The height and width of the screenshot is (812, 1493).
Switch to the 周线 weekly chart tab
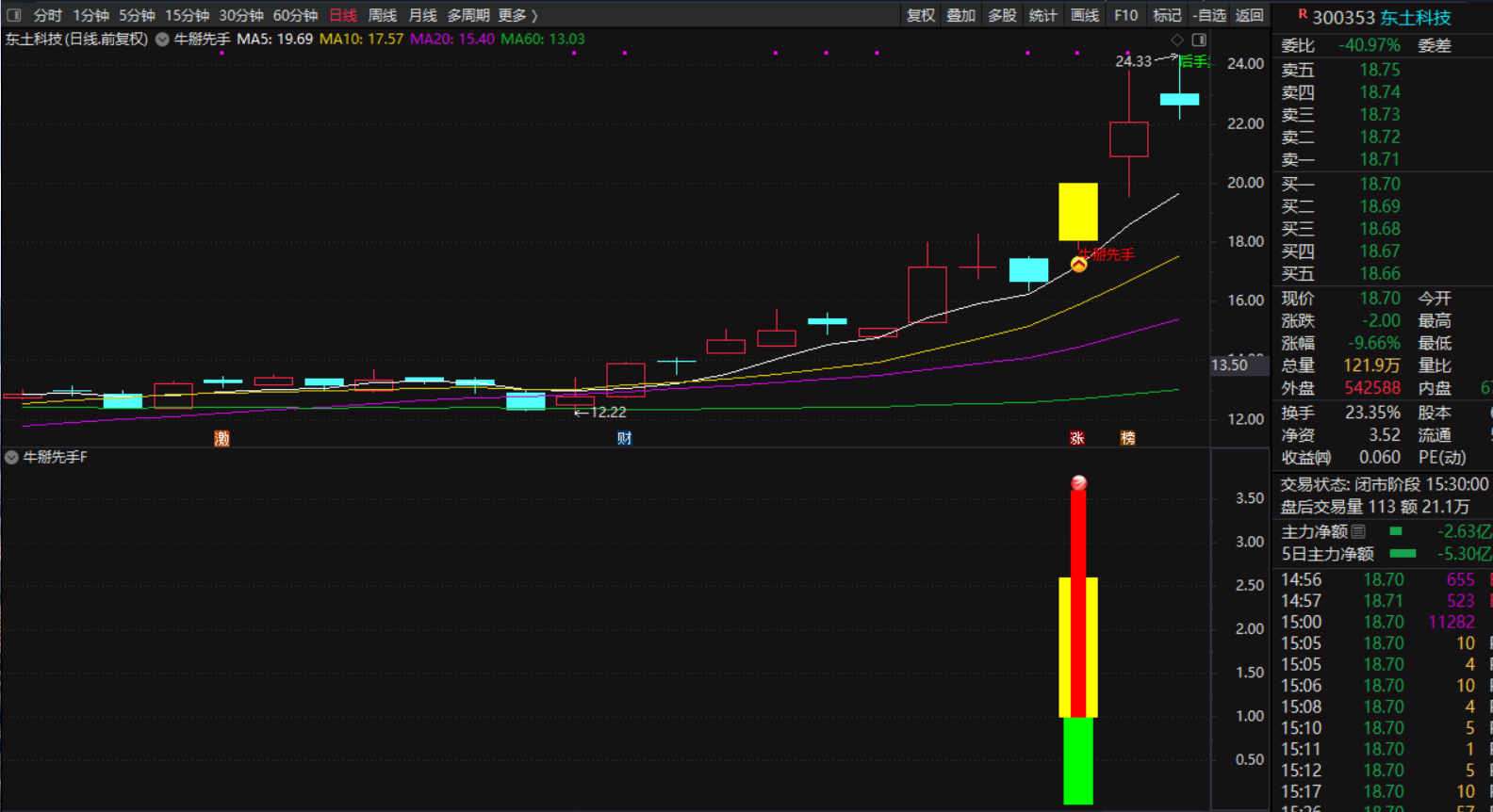(382, 15)
